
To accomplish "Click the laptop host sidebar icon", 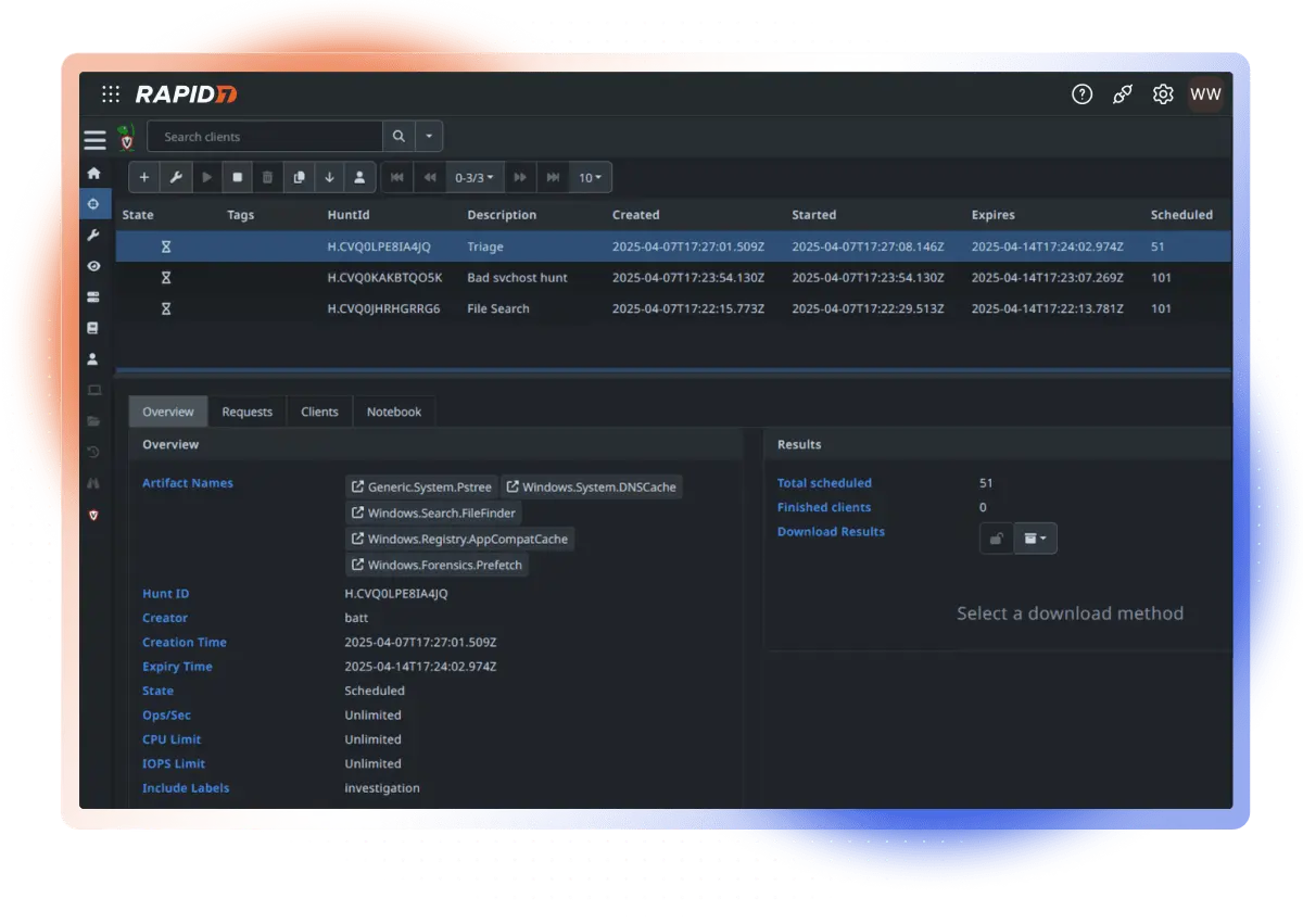I will tap(94, 390).
